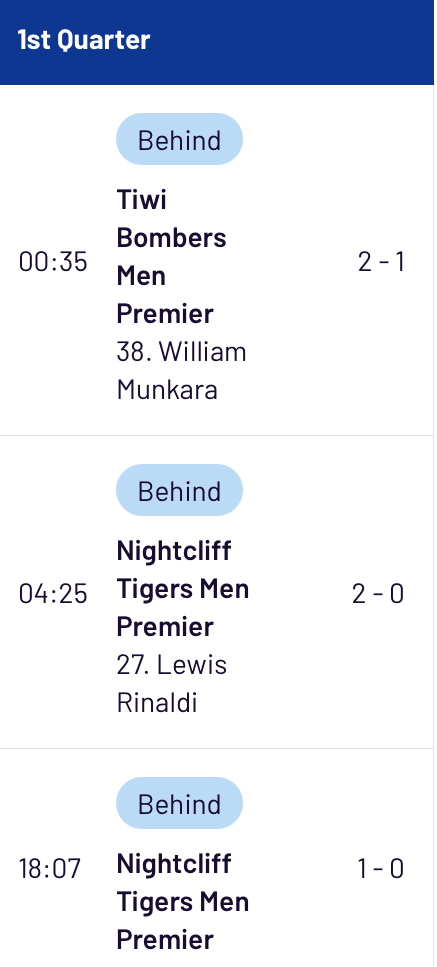Click the 04:25 timestamp
The image size is (437, 967).
[53, 594]
